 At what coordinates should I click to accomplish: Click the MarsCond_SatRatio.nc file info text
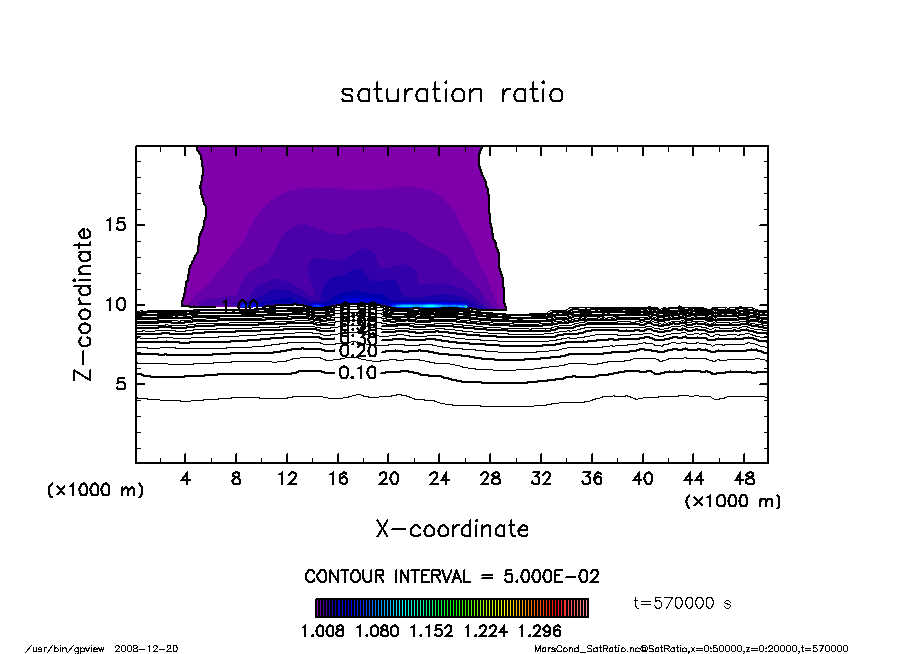click(x=588, y=648)
